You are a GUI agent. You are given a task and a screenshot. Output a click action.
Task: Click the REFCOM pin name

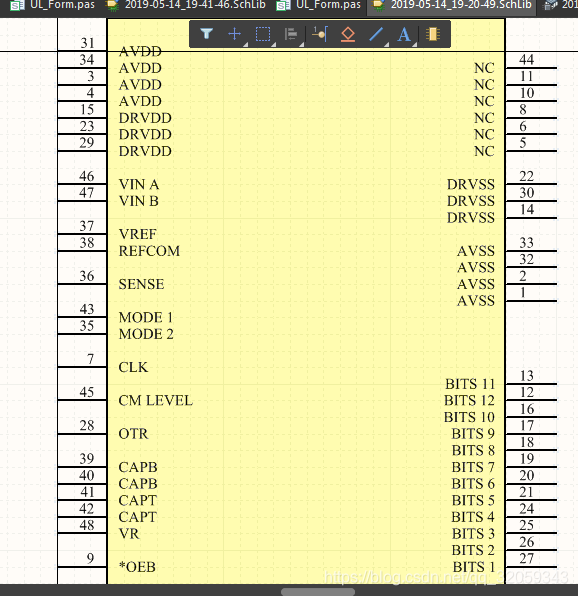tap(149, 251)
